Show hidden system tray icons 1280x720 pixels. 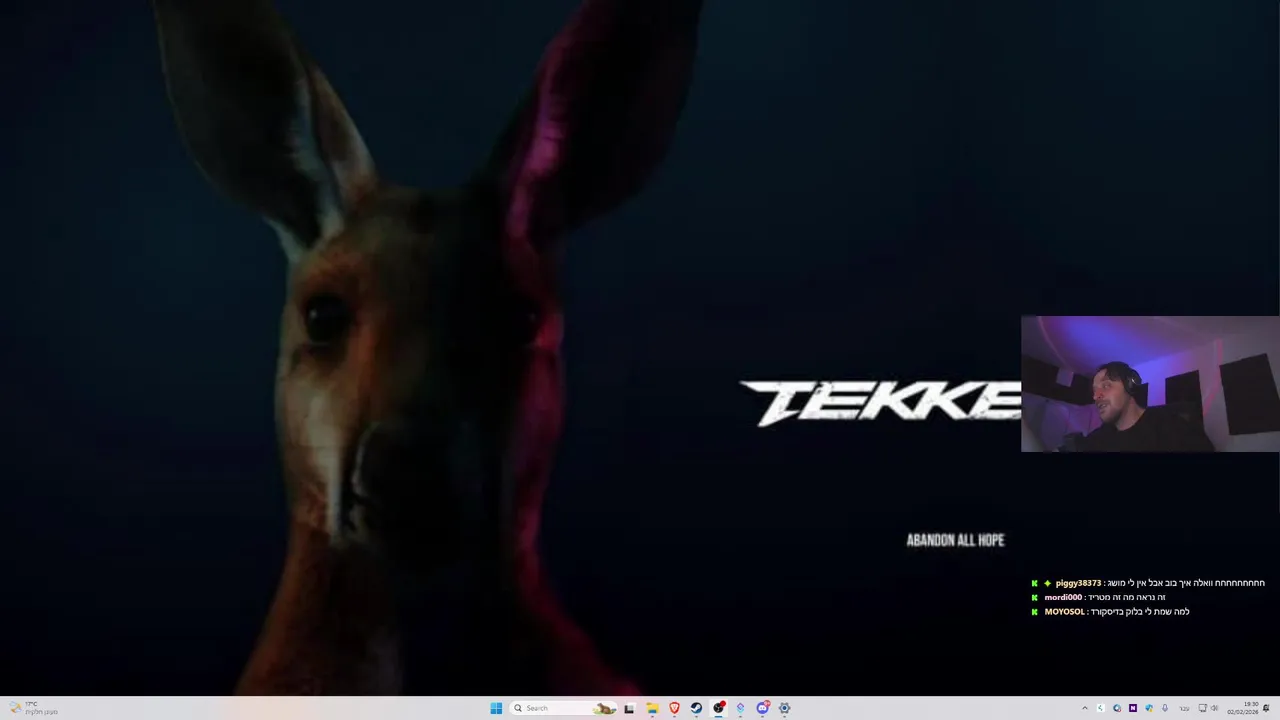point(1085,708)
